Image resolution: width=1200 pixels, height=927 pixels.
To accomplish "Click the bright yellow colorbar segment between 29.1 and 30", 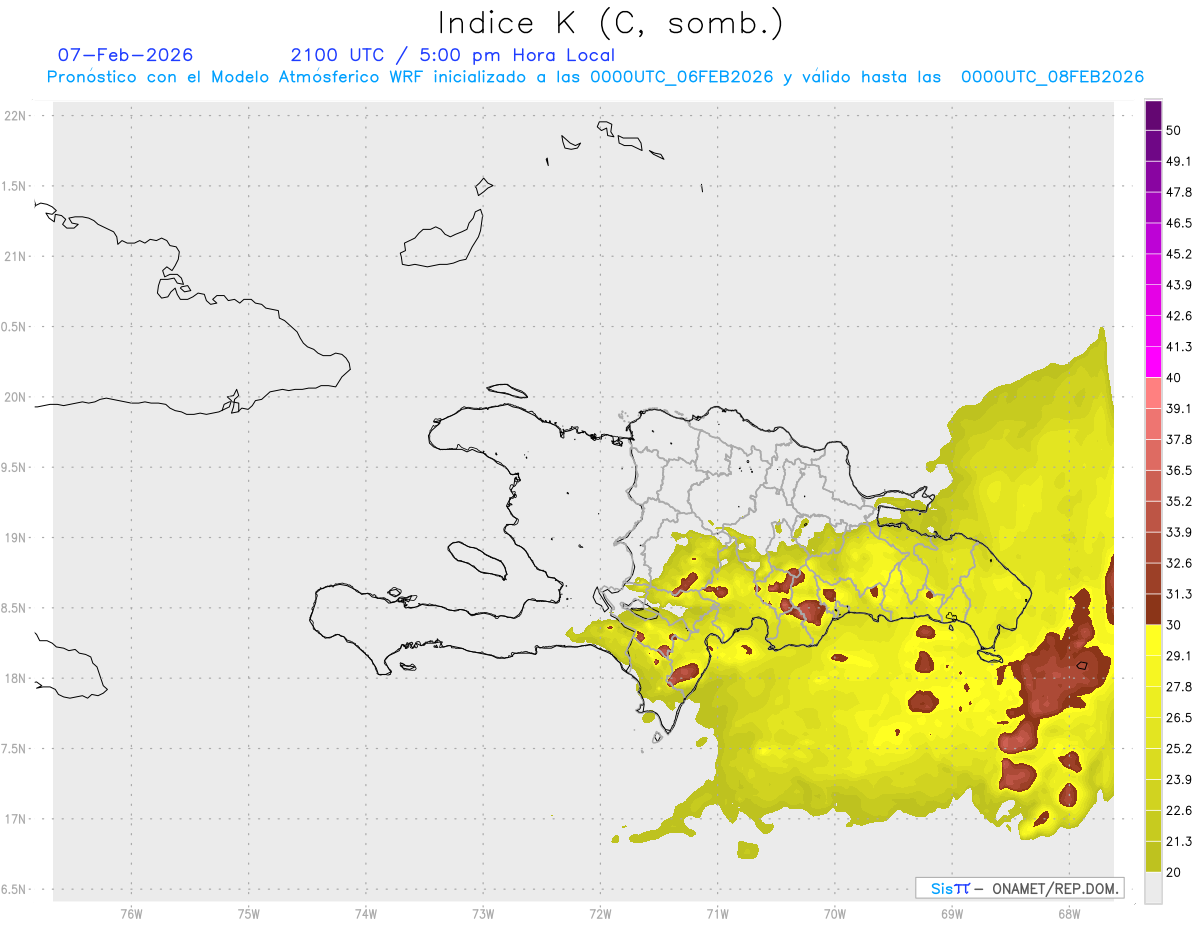I will (1153, 640).
